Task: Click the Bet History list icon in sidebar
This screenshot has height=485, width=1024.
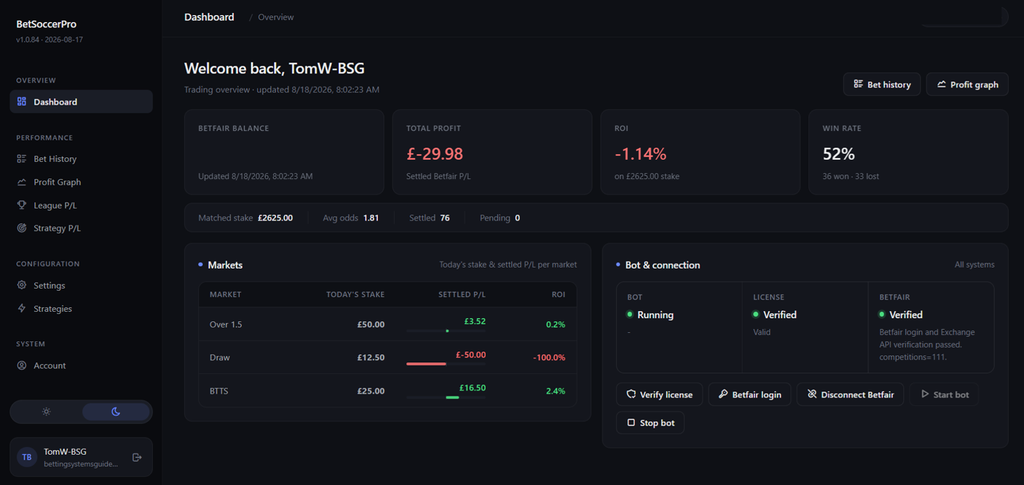Action: (22, 159)
